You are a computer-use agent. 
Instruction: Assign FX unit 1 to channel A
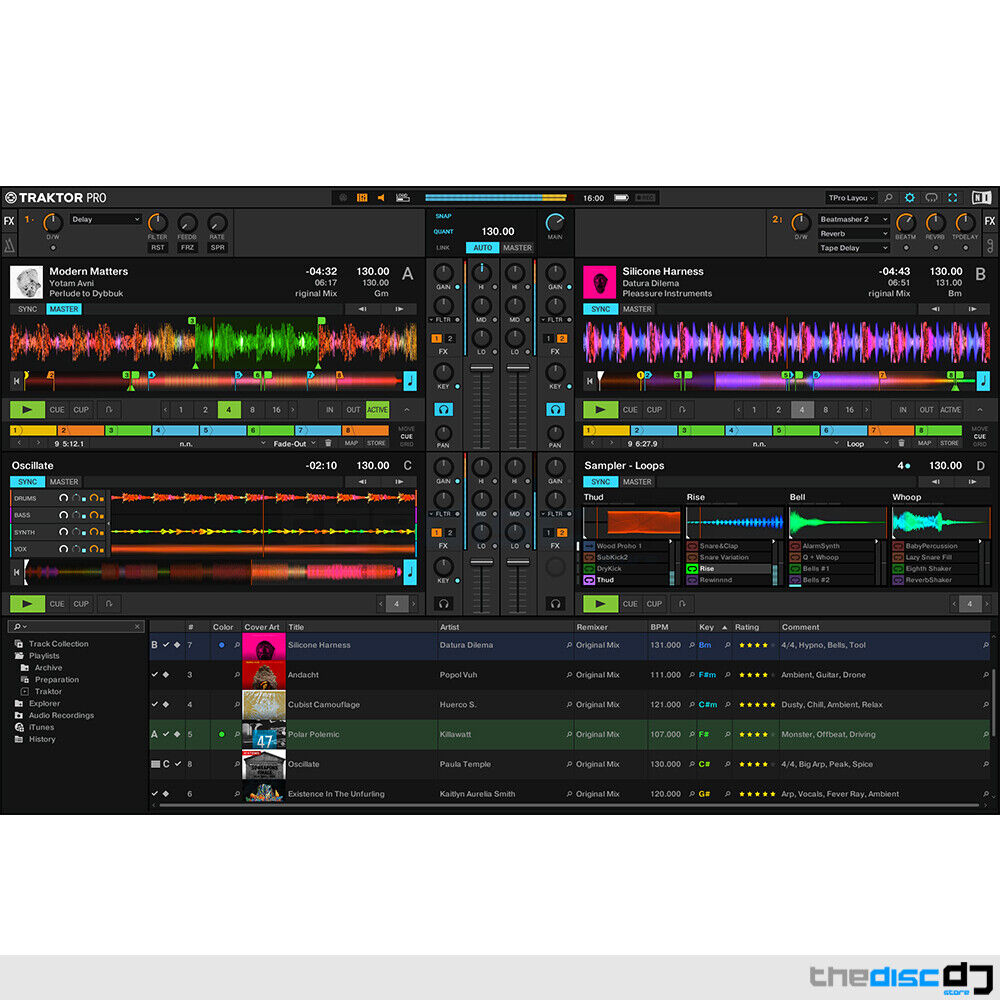point(436,339)
